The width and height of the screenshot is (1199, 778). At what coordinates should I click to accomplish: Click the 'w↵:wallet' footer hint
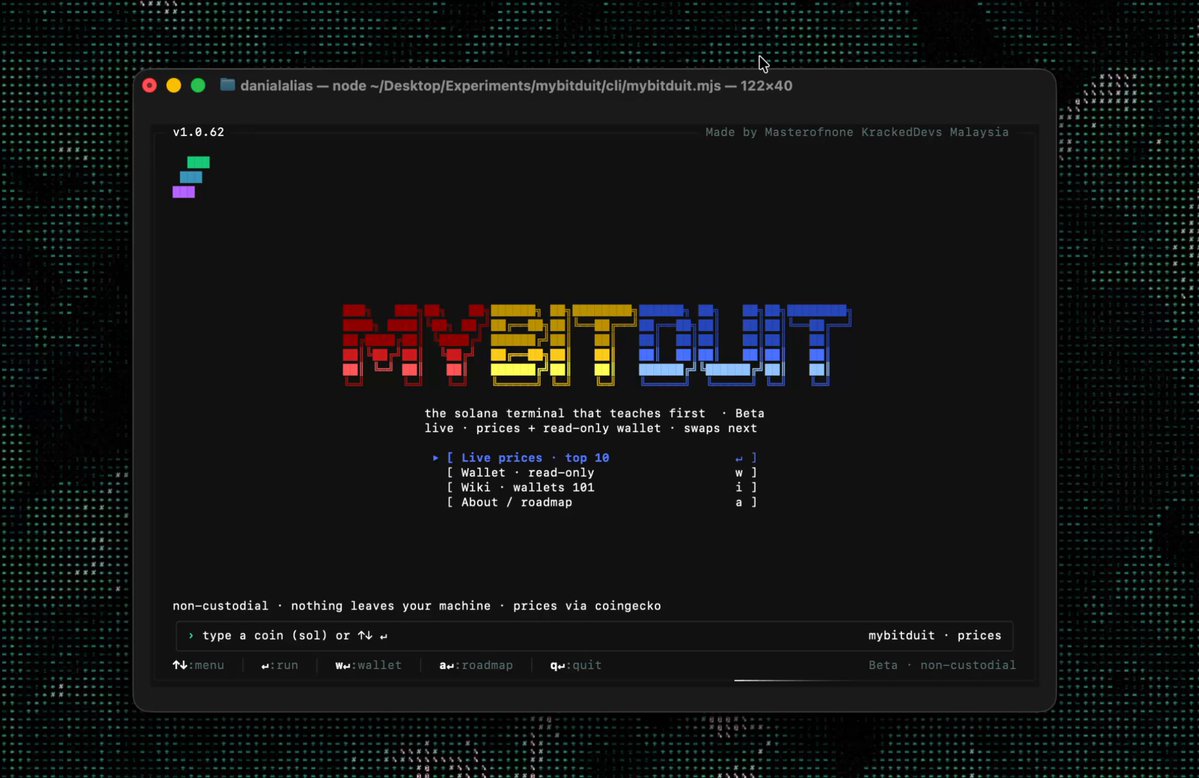369,666
